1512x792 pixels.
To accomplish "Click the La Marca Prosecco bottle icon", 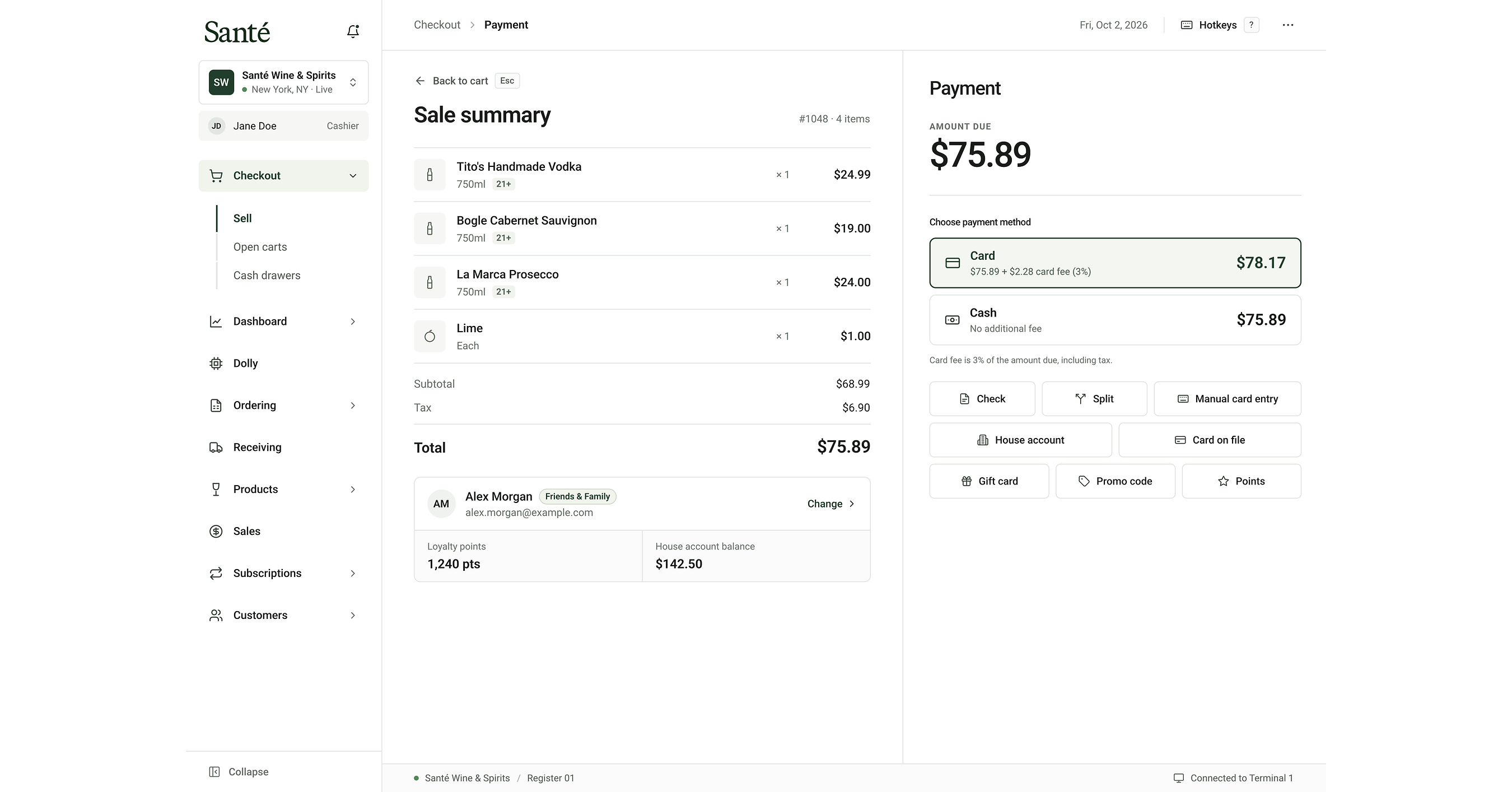I will (x=430, y=282).
